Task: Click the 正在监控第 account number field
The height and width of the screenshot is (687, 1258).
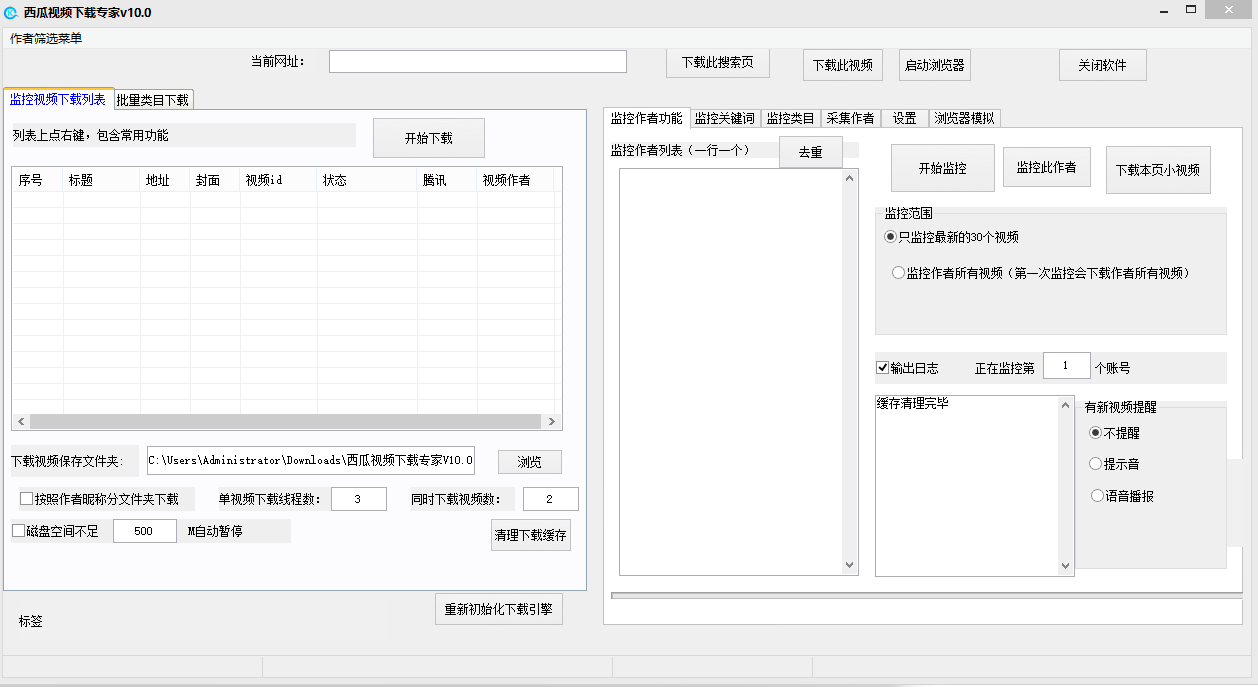Action: point(1066,366)
